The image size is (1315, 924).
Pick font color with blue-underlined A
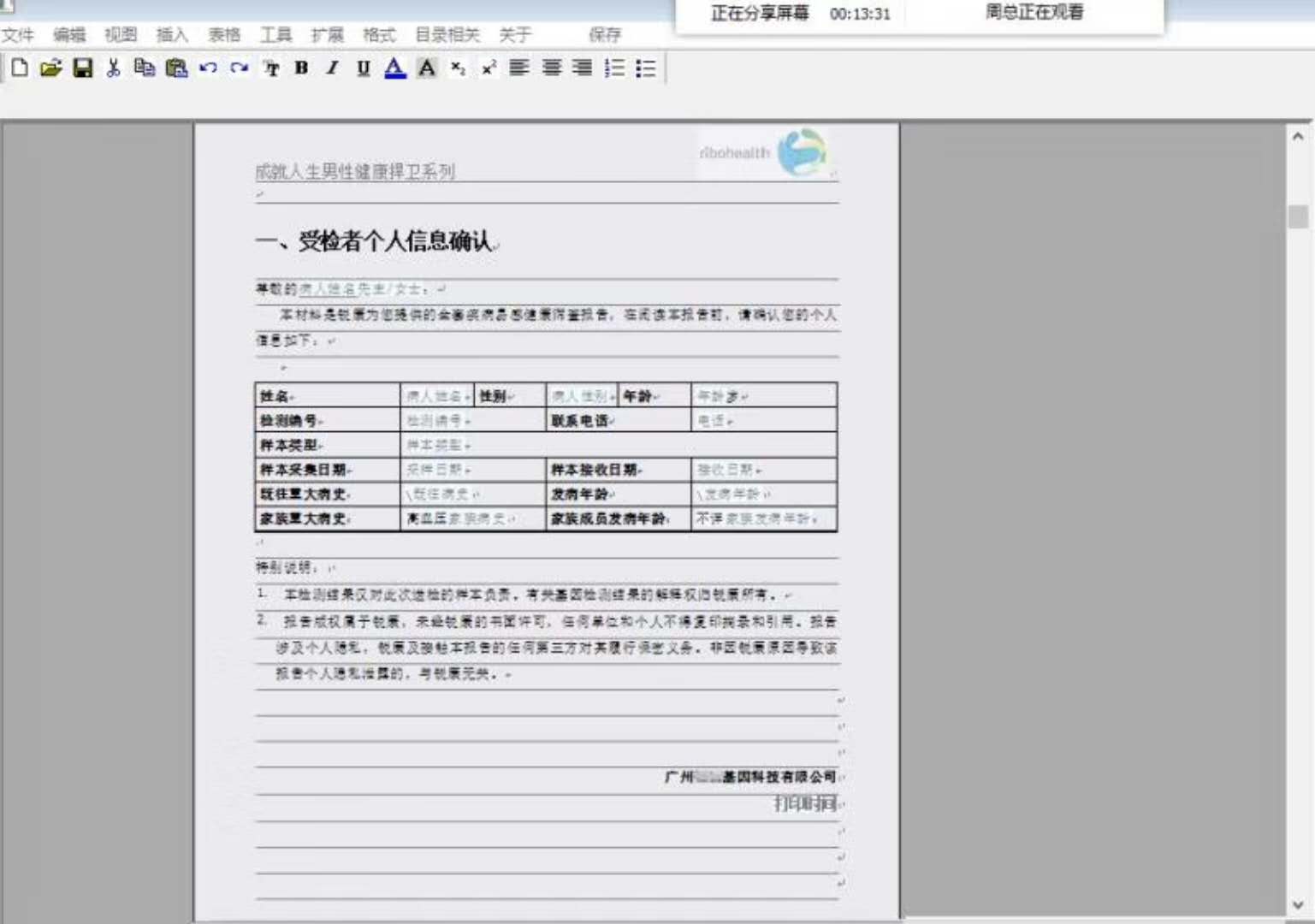[x=394, y=68]
